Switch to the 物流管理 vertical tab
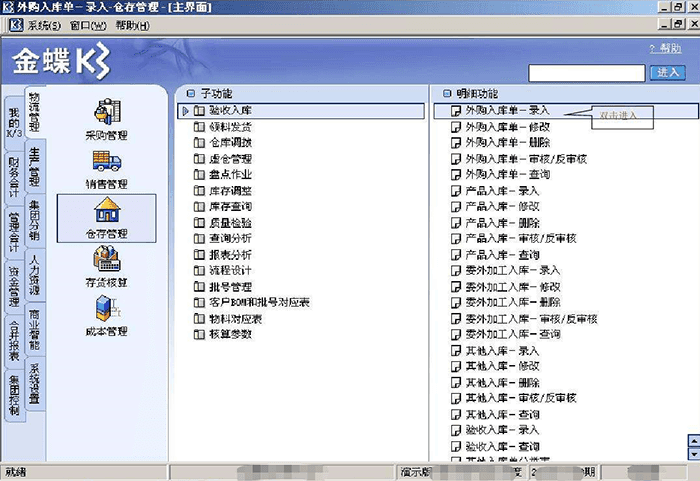700x481 pixels. pyautogui.click(x=35, y=112)
